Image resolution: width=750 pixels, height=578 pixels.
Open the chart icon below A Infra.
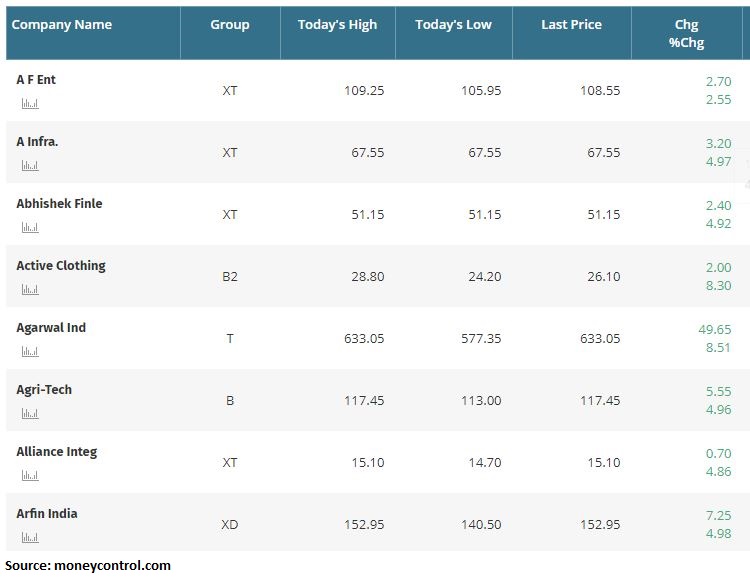point(29,165)
